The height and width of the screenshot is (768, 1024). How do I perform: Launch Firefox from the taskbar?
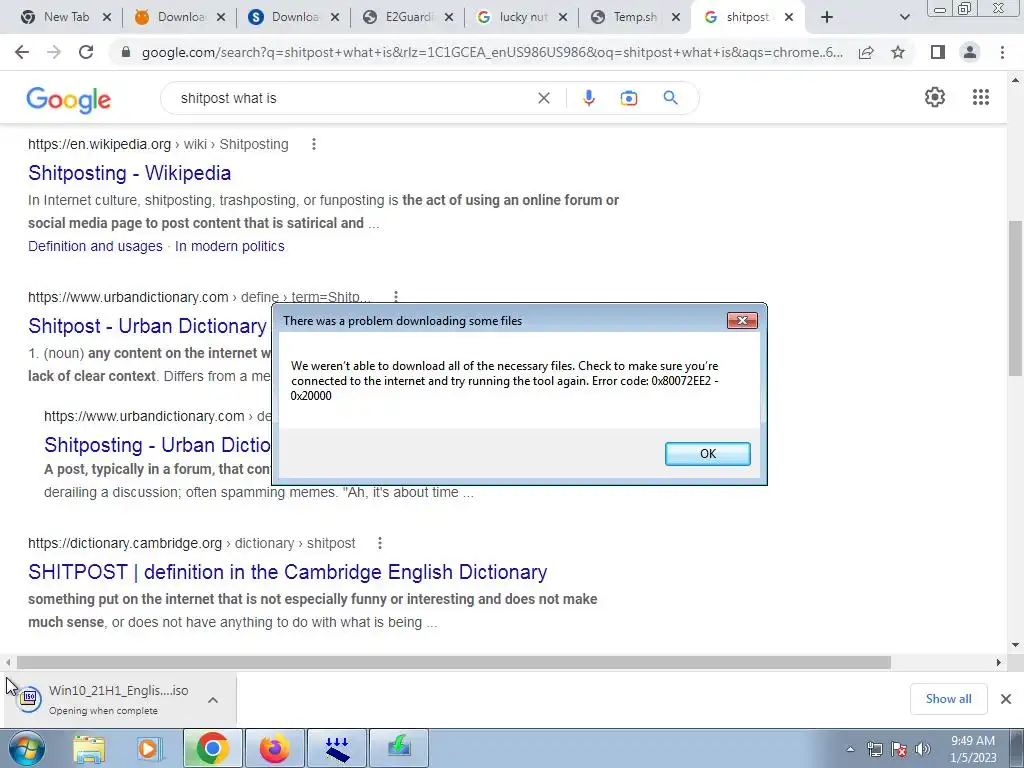tap(274, 748)
